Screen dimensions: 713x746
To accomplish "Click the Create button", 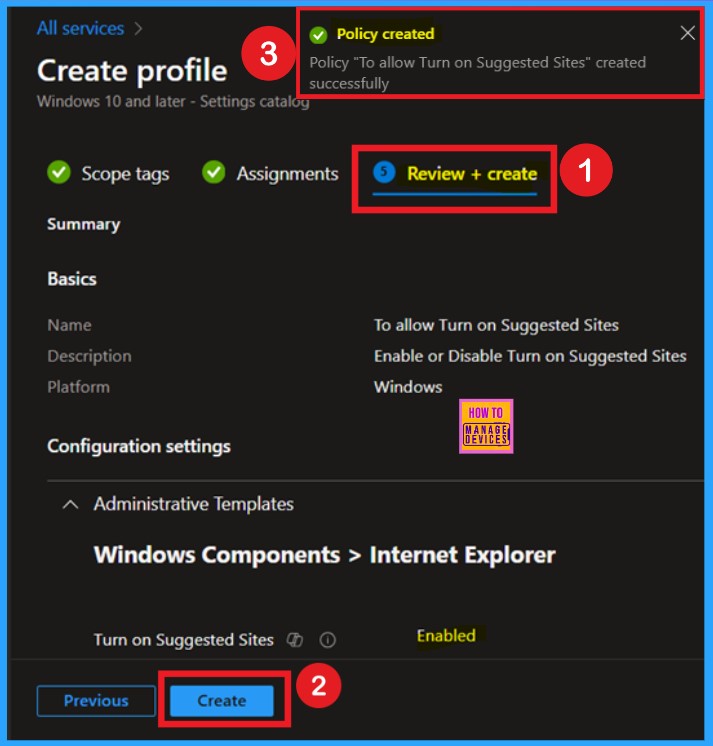I will (x=222, y=701).
